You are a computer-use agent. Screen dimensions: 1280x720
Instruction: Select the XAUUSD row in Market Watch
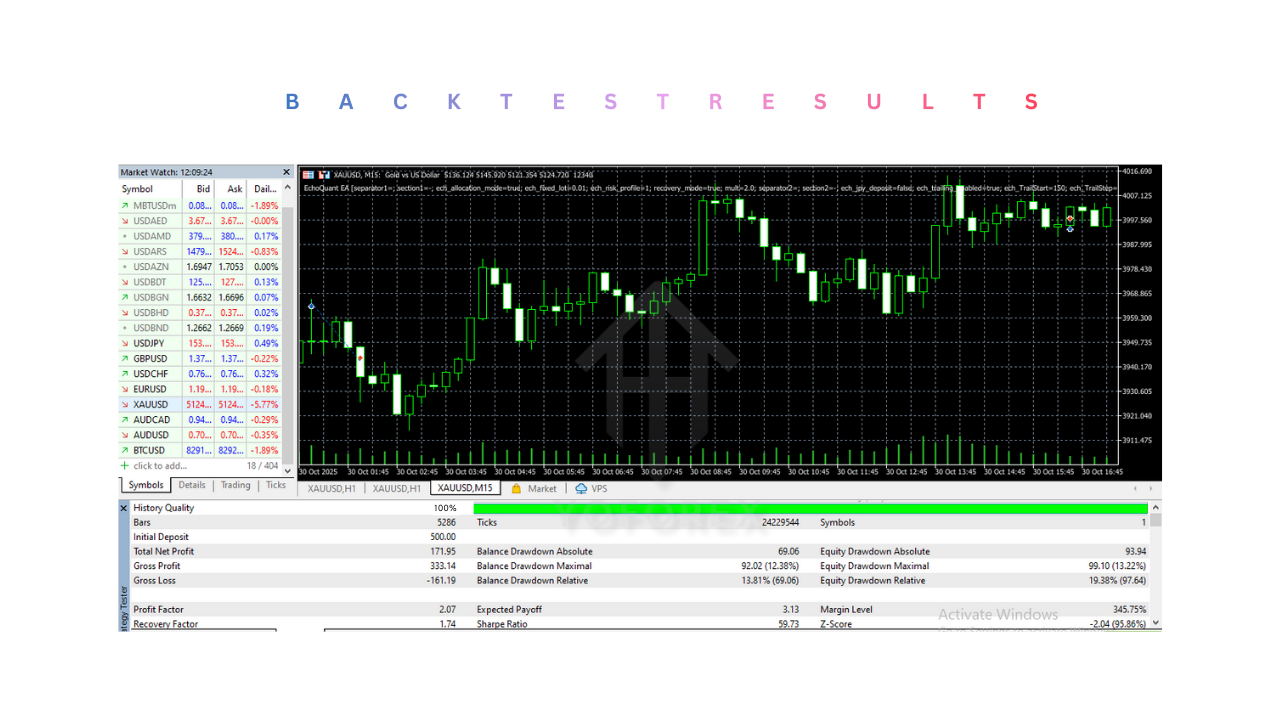tap(150, 404)
